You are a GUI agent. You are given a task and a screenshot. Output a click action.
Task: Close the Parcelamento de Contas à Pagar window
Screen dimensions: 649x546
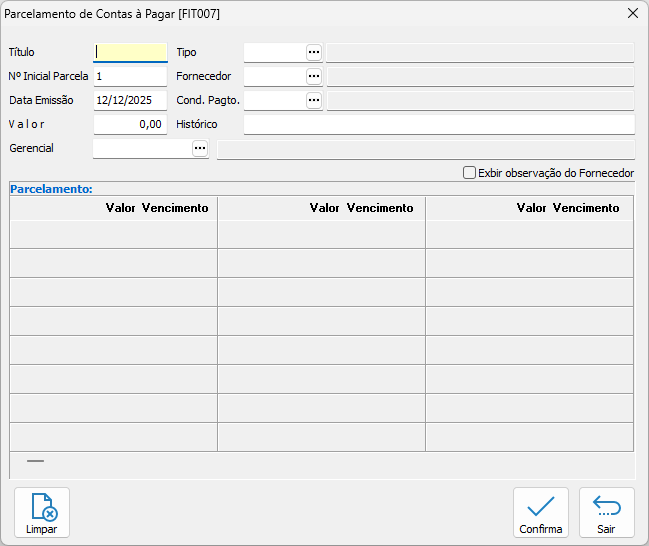pyautogui.click(x=632, y=14)
